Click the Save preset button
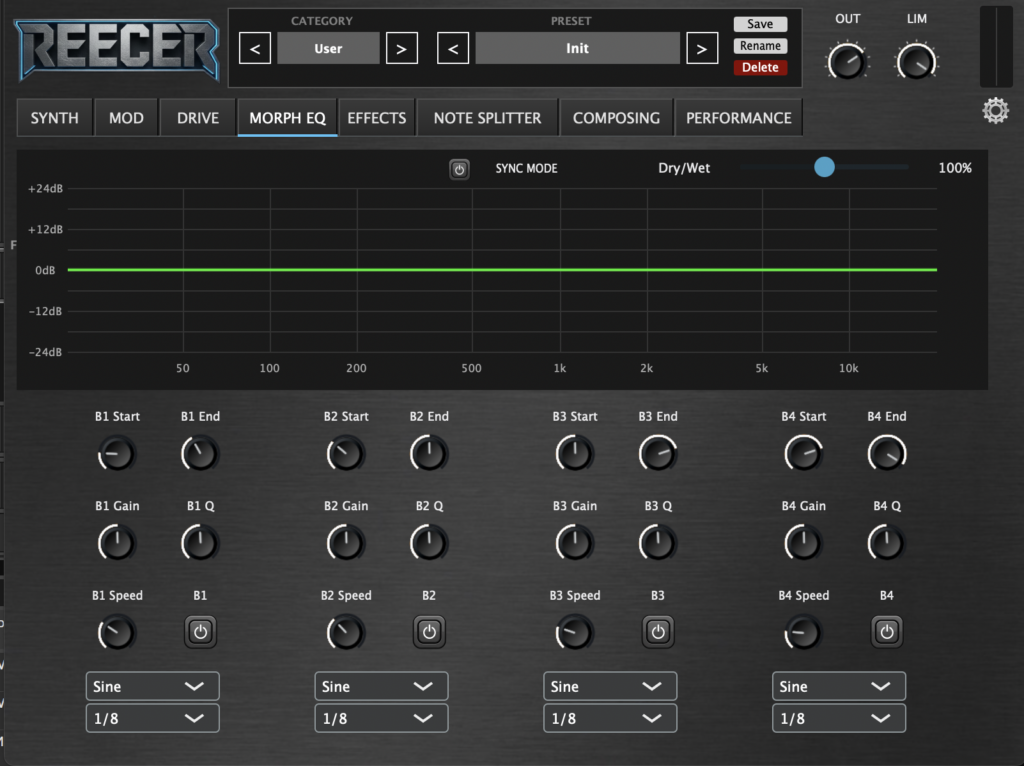Screen dimensions: 1024x766 point(760,24)
